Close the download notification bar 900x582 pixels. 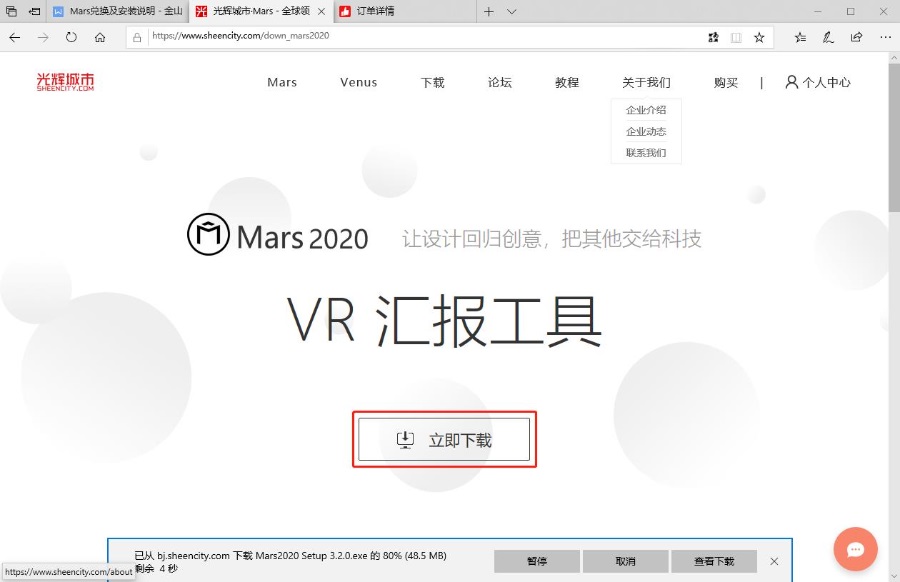[x=774, y=561]
